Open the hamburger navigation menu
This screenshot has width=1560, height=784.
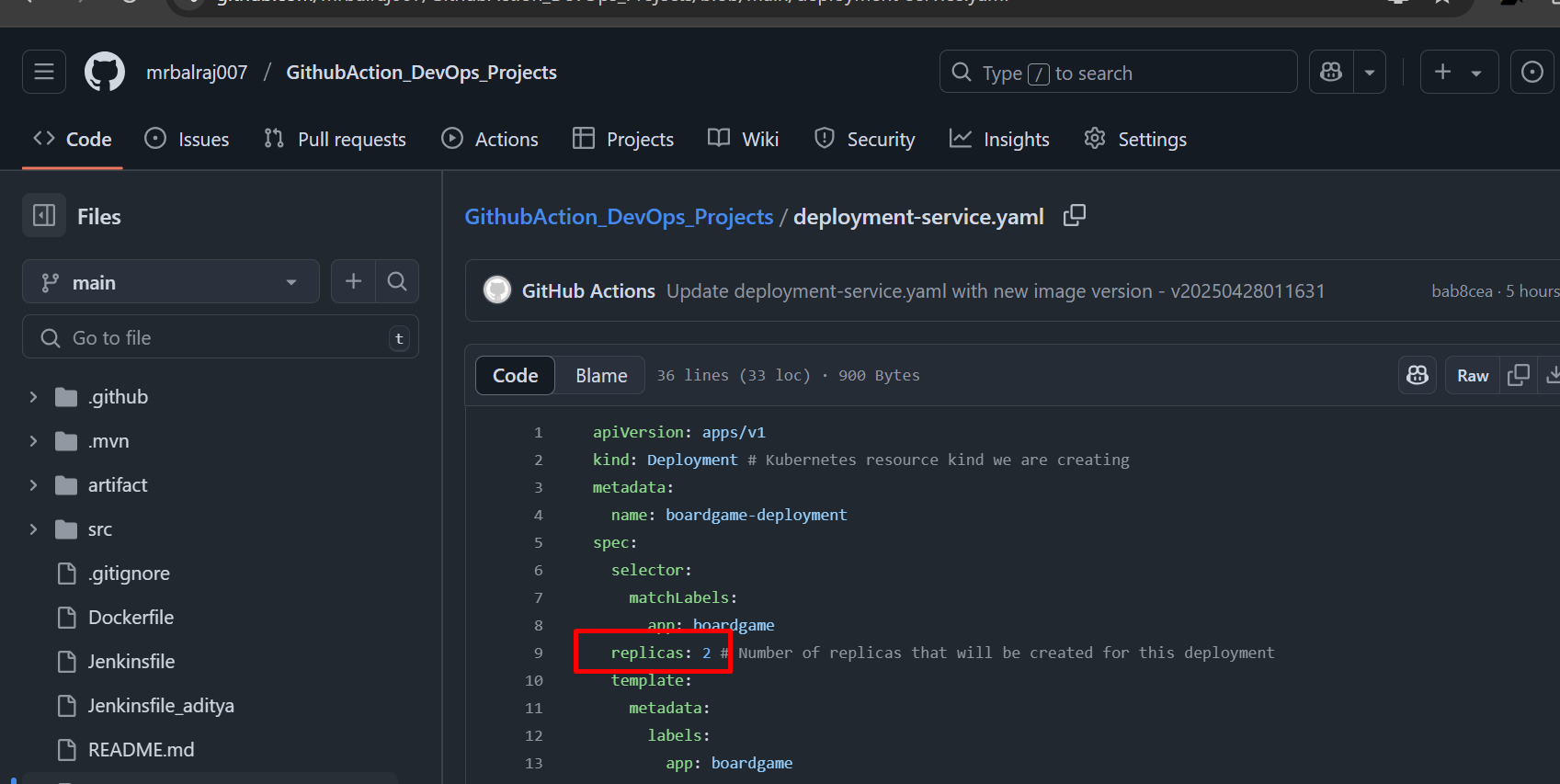click(x=44, y=72)
